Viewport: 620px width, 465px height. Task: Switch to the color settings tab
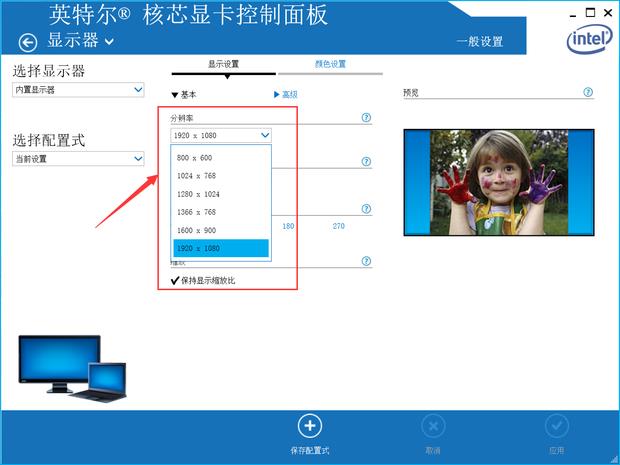[330, 64]
